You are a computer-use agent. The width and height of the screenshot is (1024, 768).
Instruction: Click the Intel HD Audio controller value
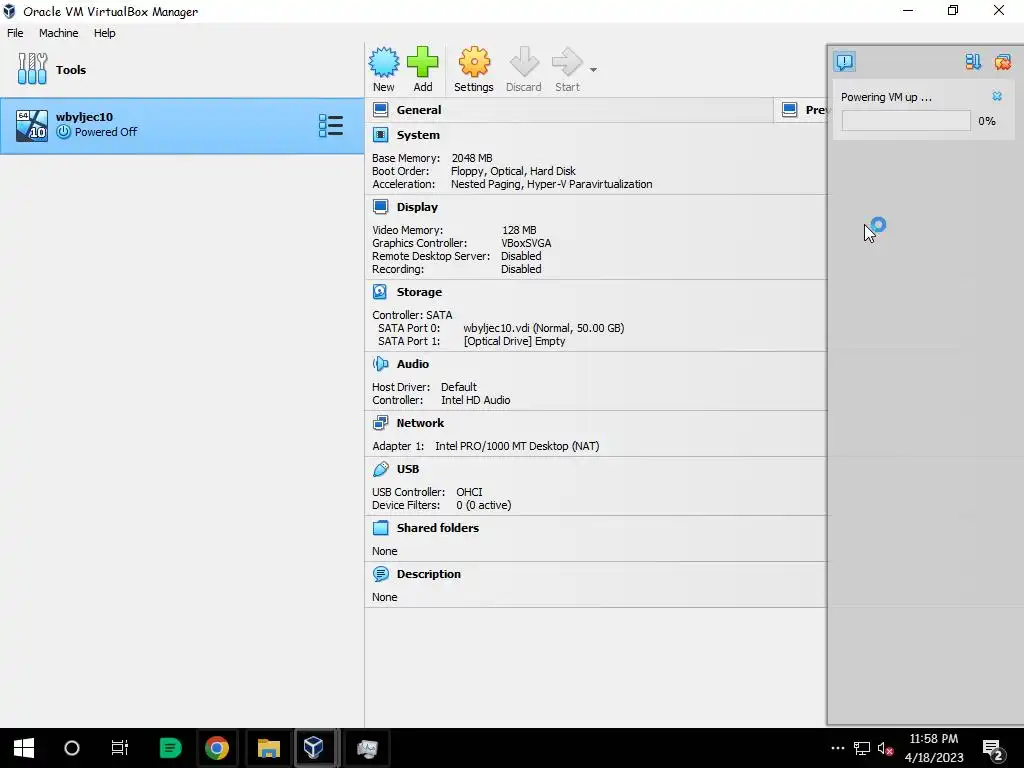[x=475, y=400]
